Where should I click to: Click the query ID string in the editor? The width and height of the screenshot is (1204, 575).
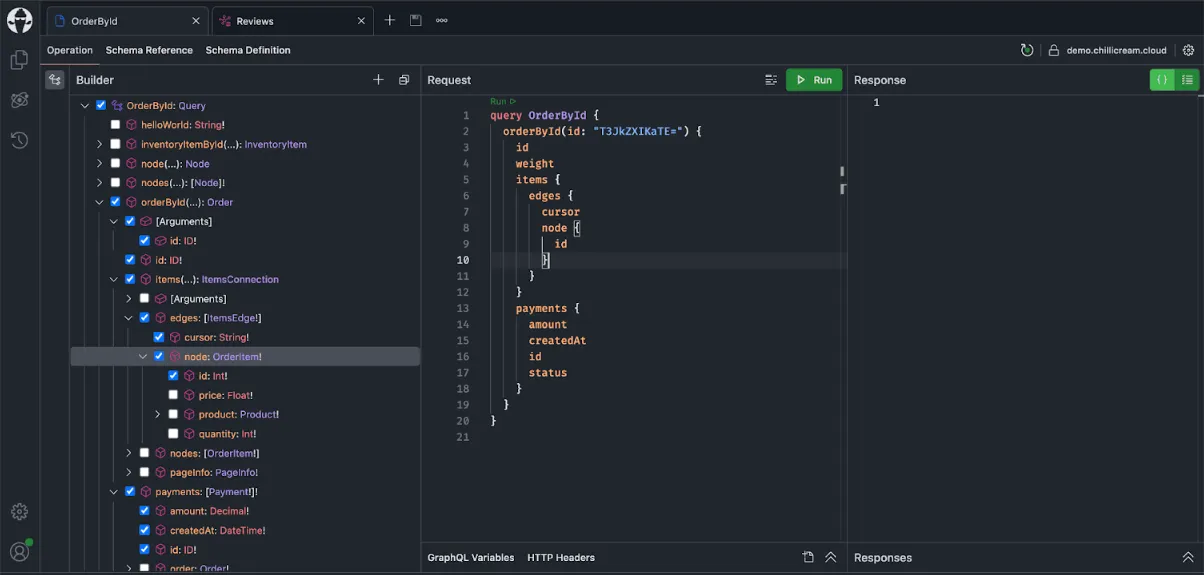627,131
